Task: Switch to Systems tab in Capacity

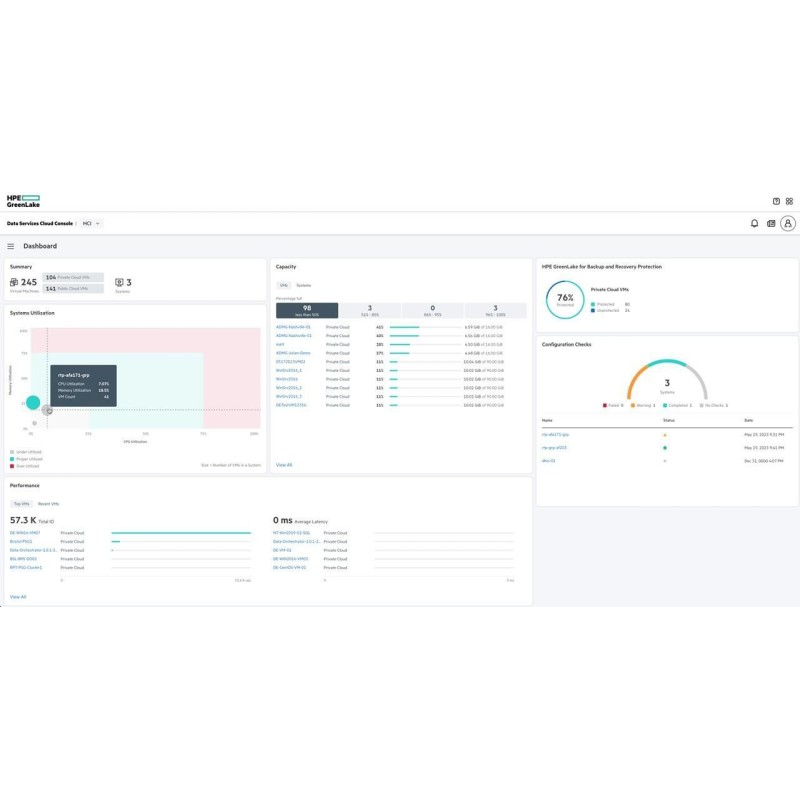Action: point(303,285)
